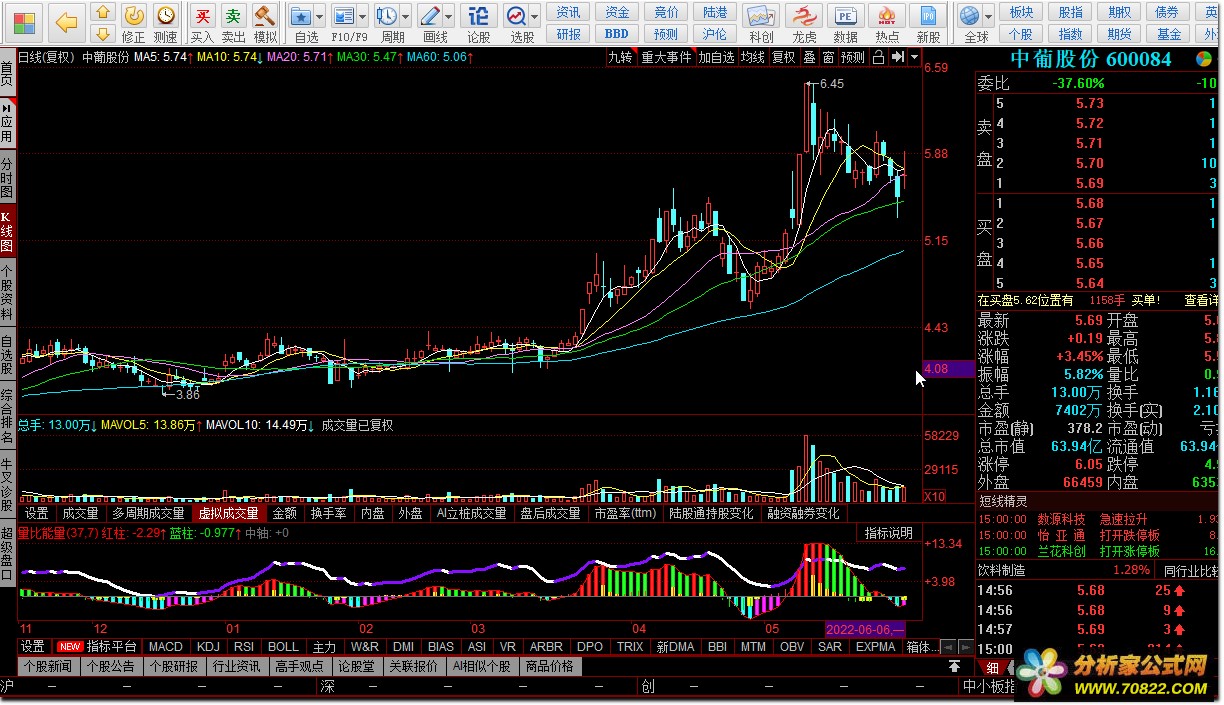
Task: Click the skip-to-end arrow in chart header
Action: tap(898, 57)
